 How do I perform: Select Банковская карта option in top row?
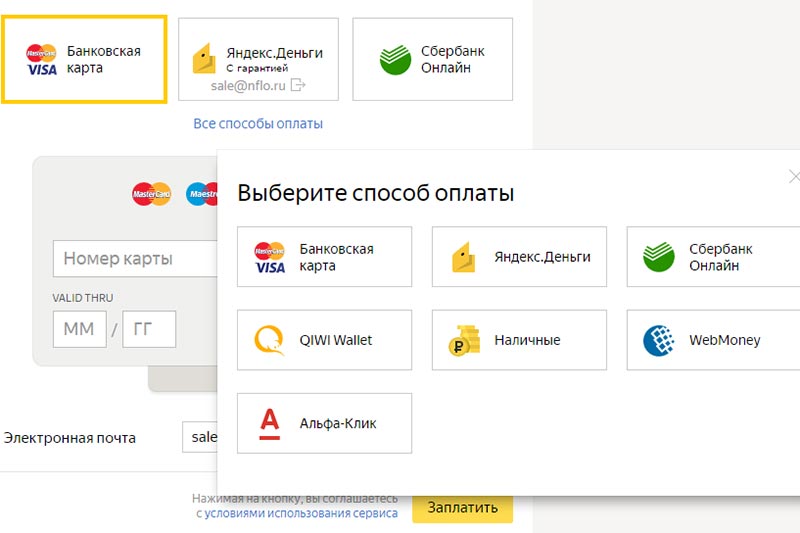point(84,59)
